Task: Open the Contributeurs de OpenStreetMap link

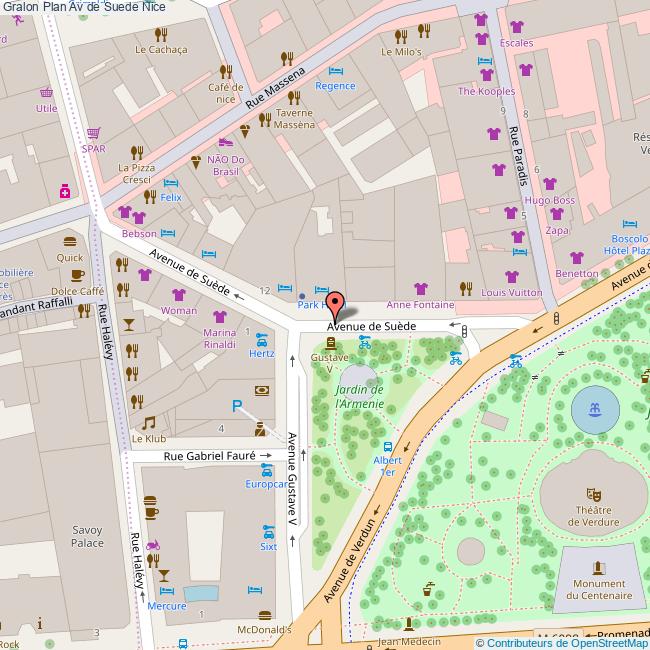Action: [x=561, y=643]
